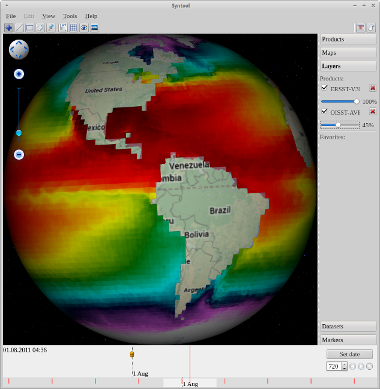Uncheck the ERSST layer checkbox
The width and height of the screenshot is (380, 389).
coord(324,88)
